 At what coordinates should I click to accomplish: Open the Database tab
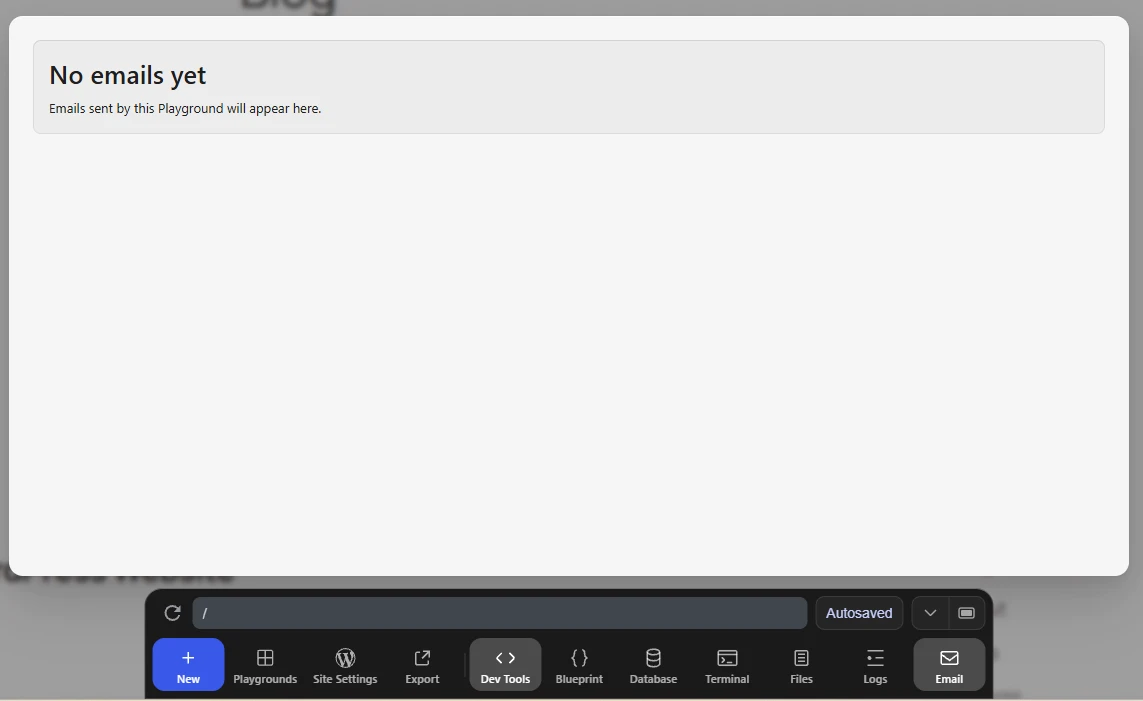[653, 665]
